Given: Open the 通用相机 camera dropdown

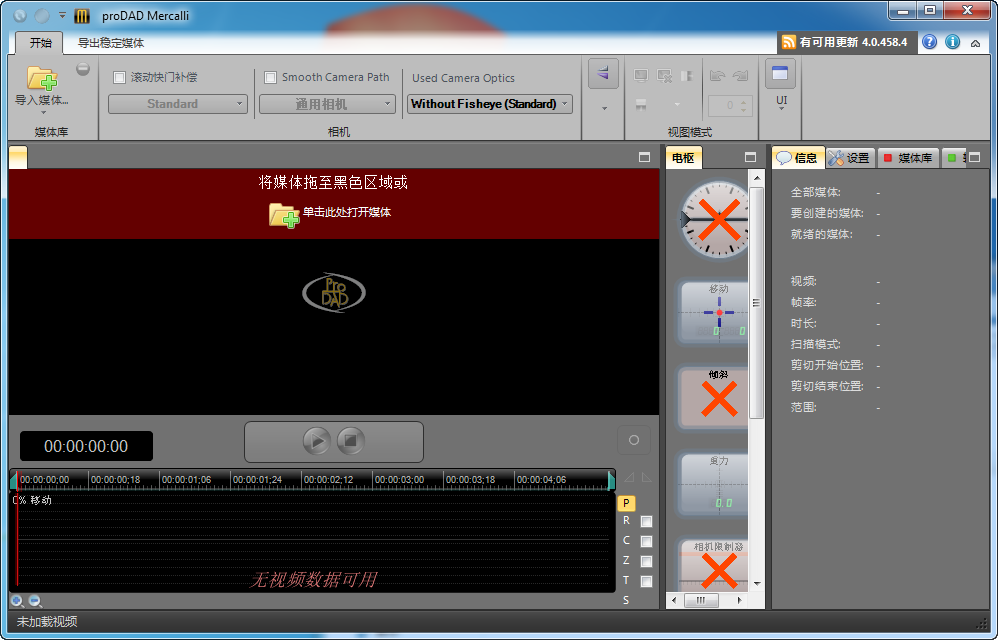Looking at the screenshot, I should click(x=327, y=104).
